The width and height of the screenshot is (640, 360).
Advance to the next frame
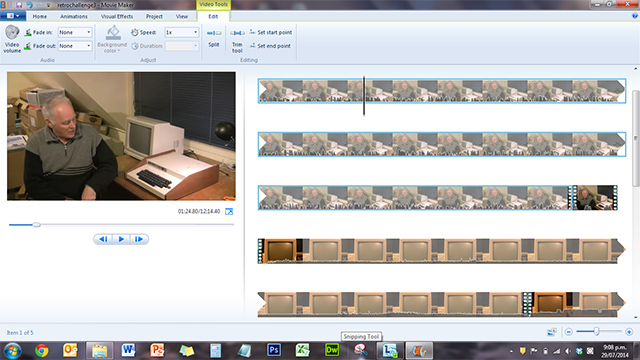click(x=139, y=239)
